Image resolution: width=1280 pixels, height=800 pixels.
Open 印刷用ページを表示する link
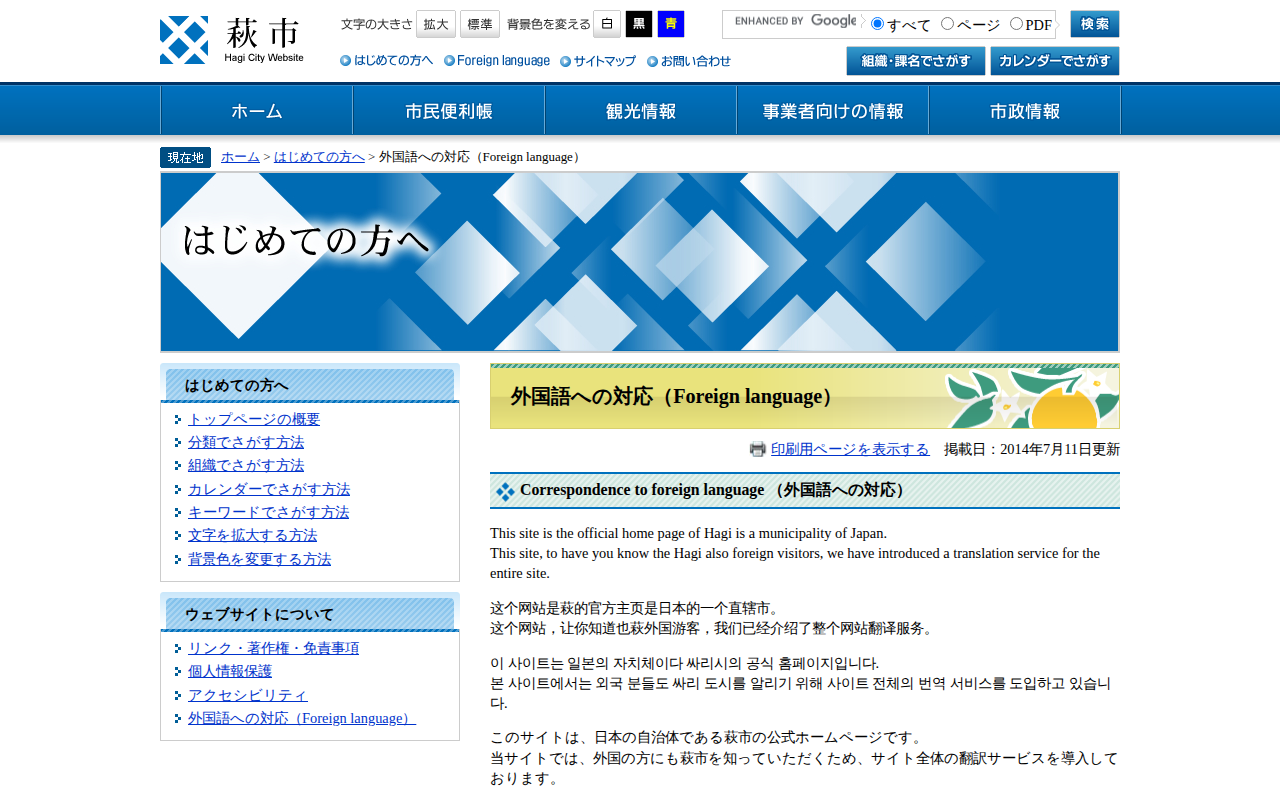850,449
